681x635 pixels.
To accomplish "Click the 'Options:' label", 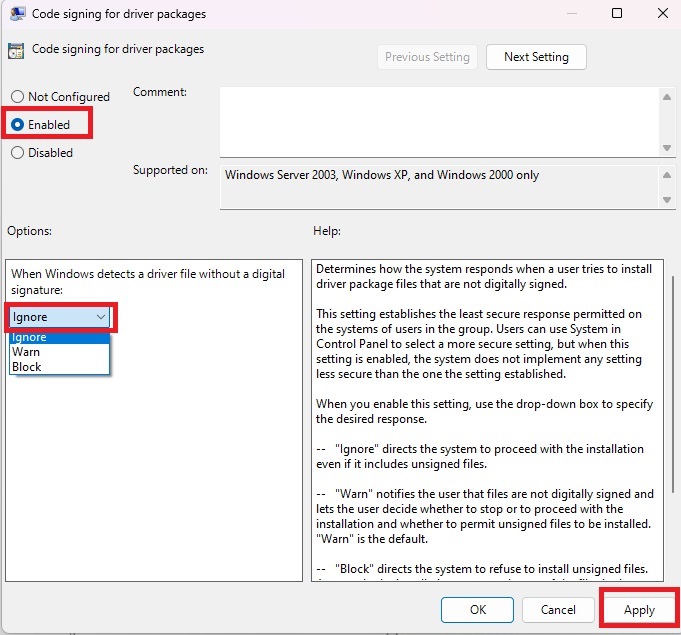I will coord(29,231).
